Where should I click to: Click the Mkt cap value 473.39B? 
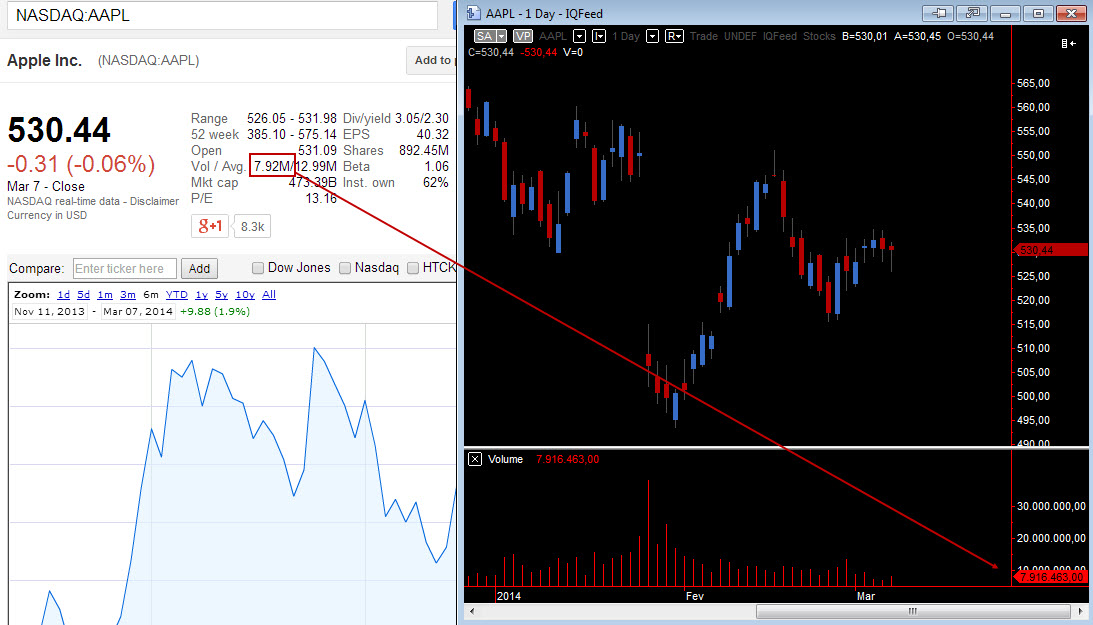pyautogui.click(x=312, y=183)
